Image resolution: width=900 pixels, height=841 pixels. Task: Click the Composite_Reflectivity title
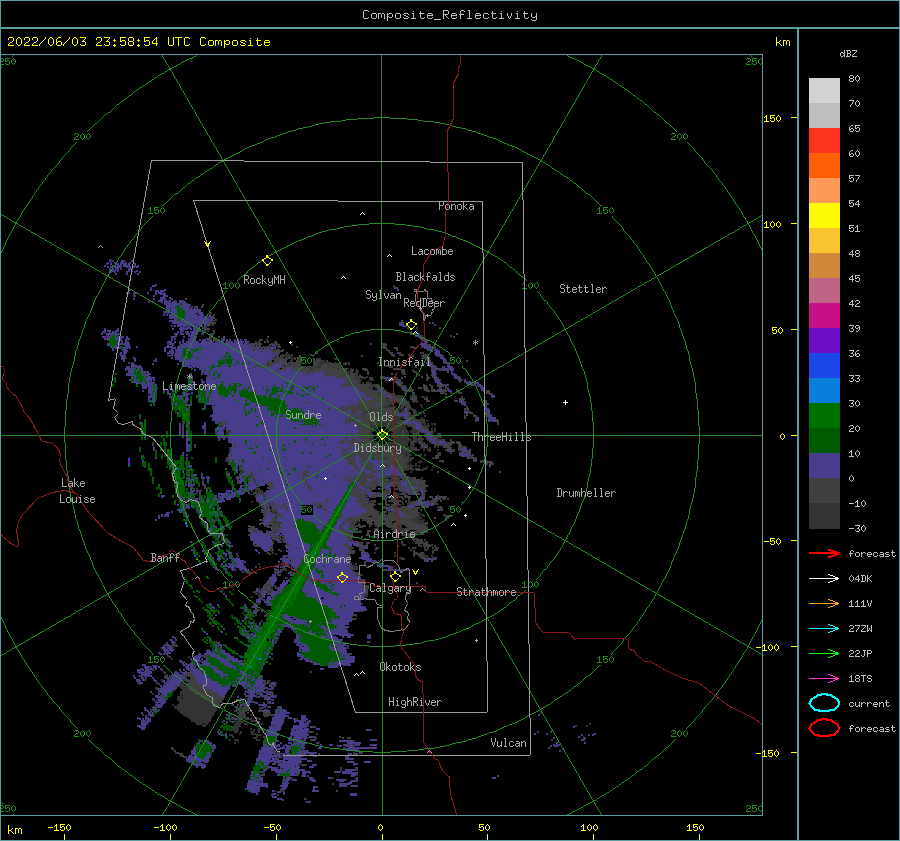click(x=450, y=15)
